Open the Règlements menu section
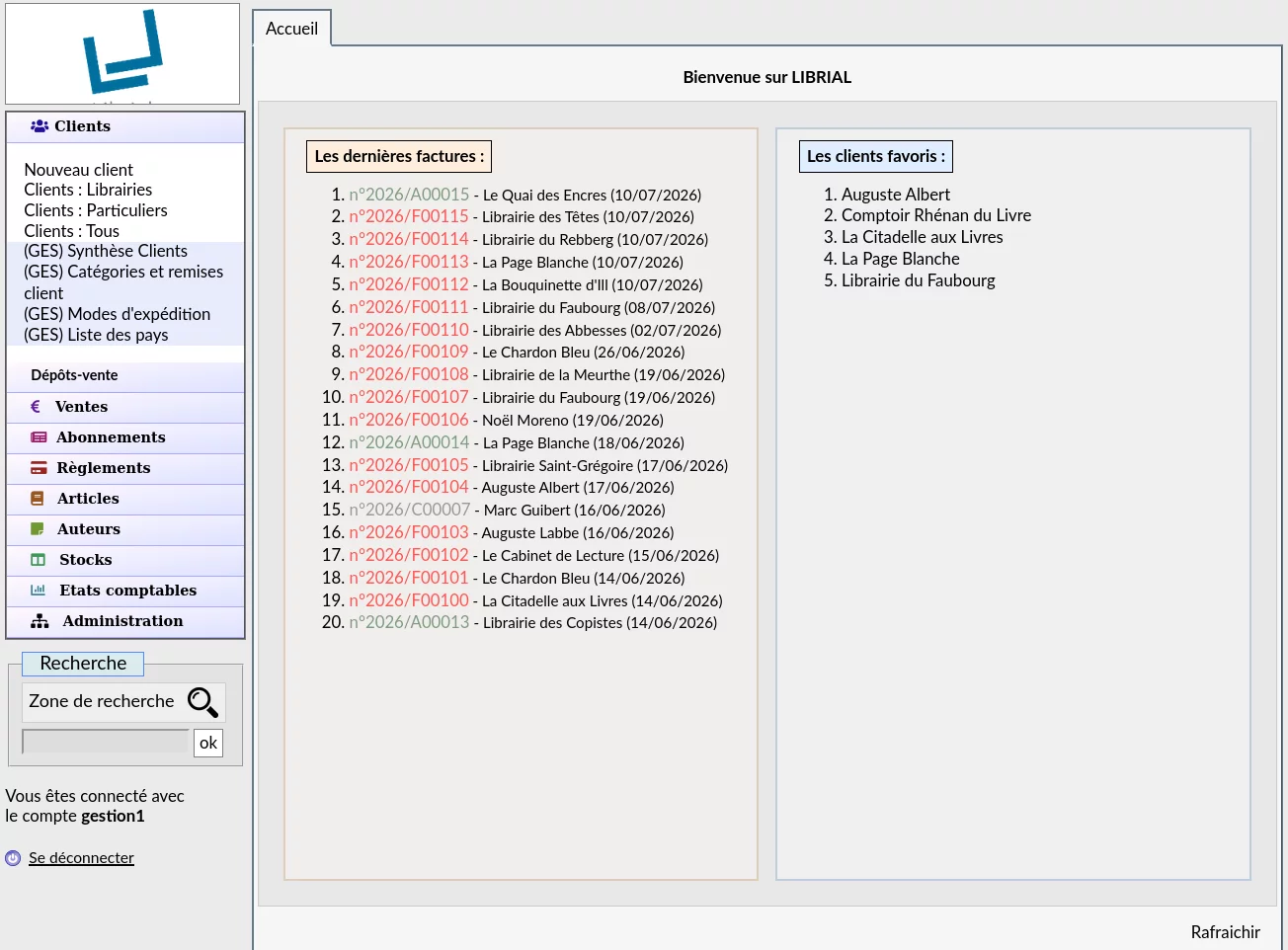This screenshot has width=1288, height=950. click(125, 468)
